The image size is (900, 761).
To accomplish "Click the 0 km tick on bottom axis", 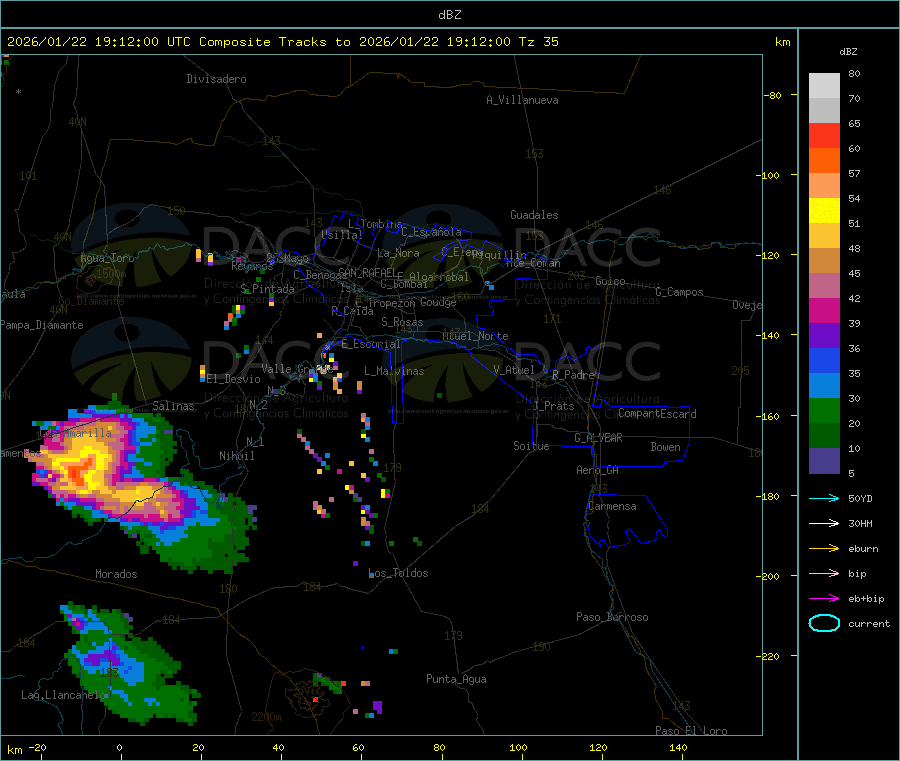I will pyautogui.click(x=119, y=747).
